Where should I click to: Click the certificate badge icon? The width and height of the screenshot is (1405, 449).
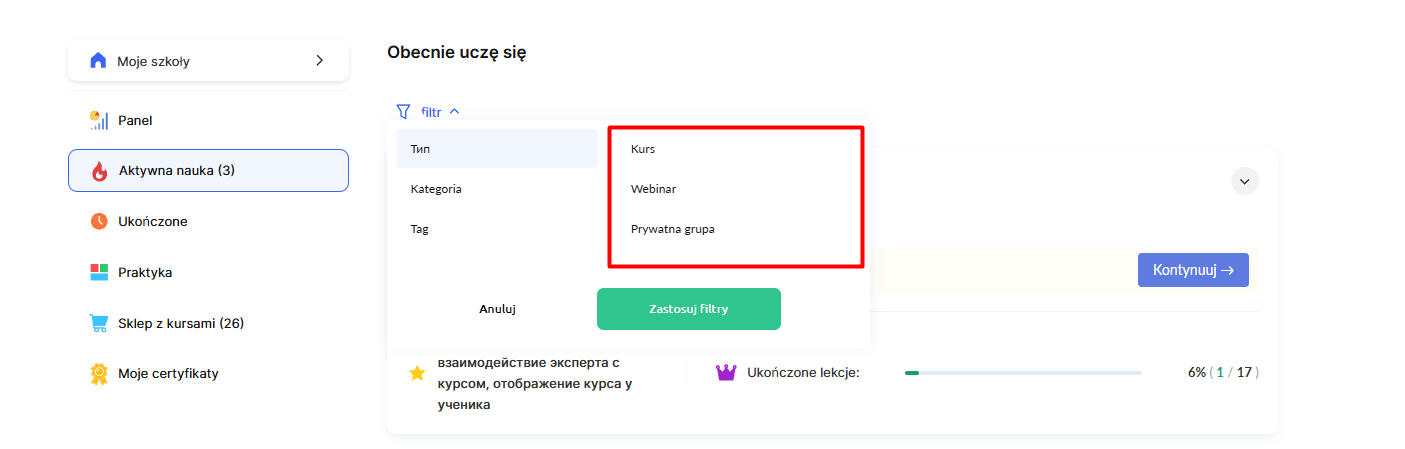99,374
